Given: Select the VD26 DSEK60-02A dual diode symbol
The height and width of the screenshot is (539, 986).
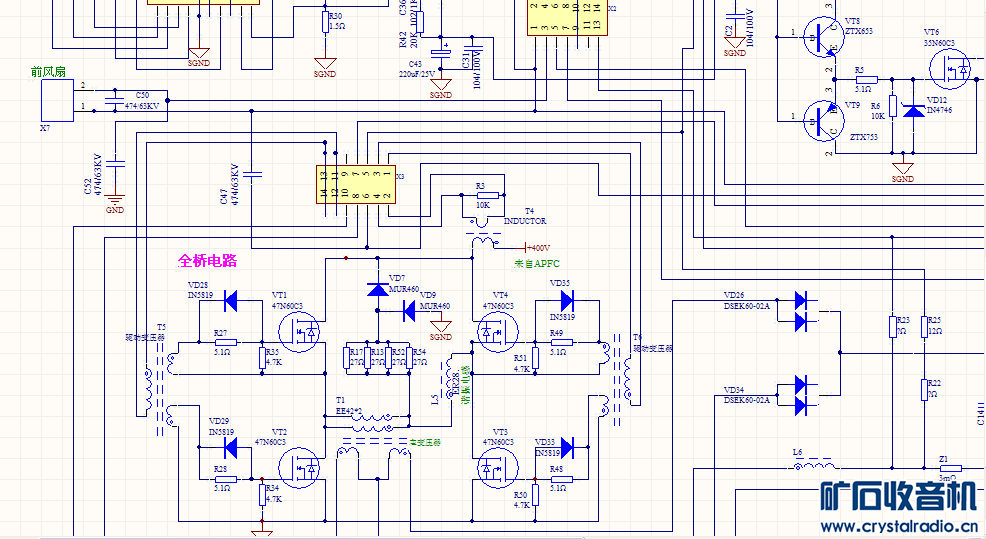Looking at the screenshot, I should tap(802, 311).
